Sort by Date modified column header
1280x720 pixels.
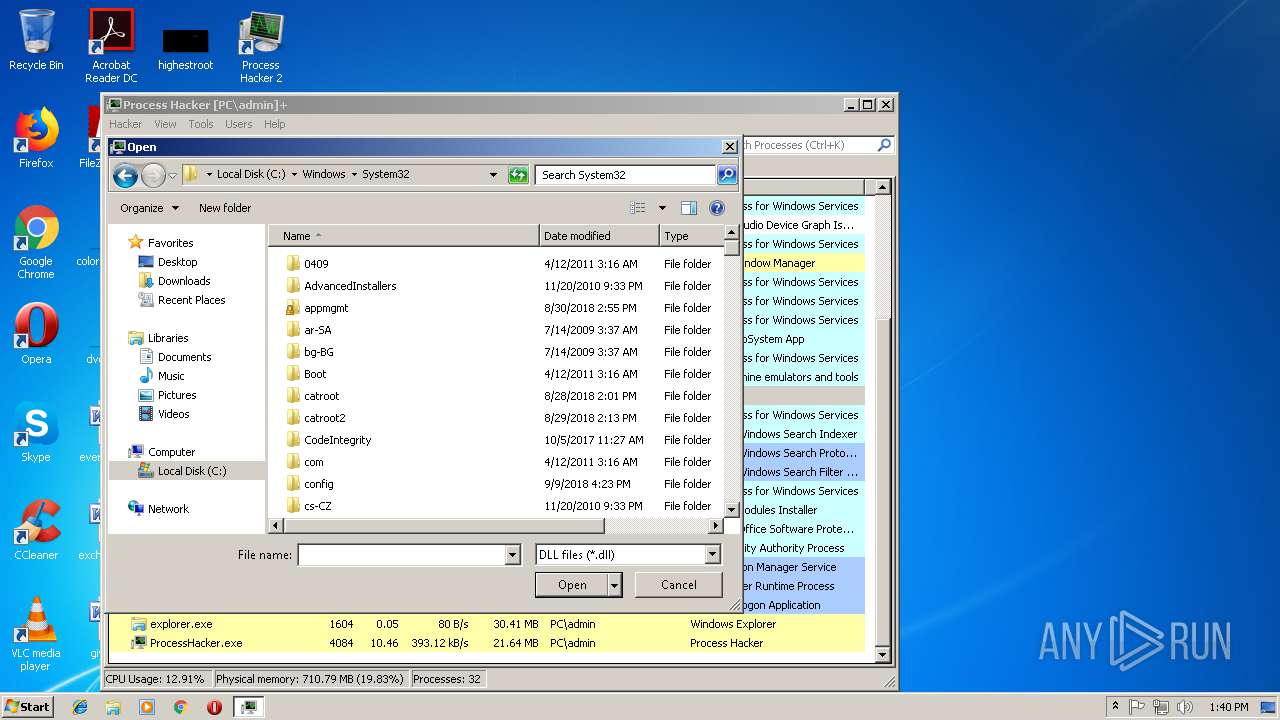click(x=599, y=236)
